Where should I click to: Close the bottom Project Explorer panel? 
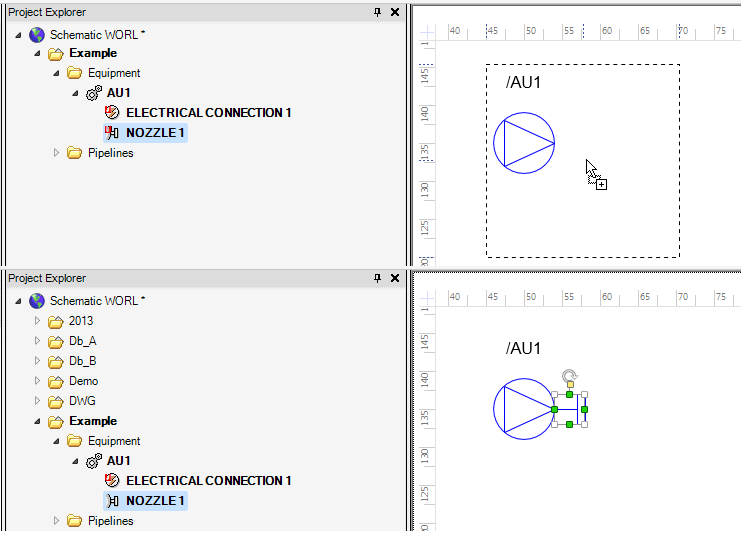395,278
